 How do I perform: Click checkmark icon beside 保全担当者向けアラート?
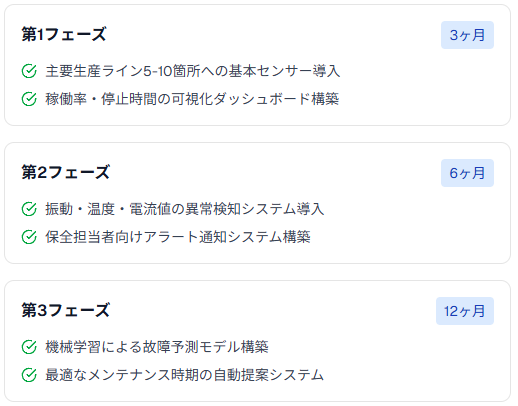[x=29, y=237]
